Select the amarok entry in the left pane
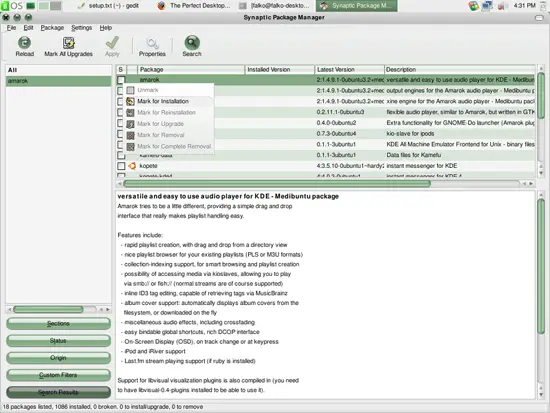The image size is (550, 413). tap(58, 81)
